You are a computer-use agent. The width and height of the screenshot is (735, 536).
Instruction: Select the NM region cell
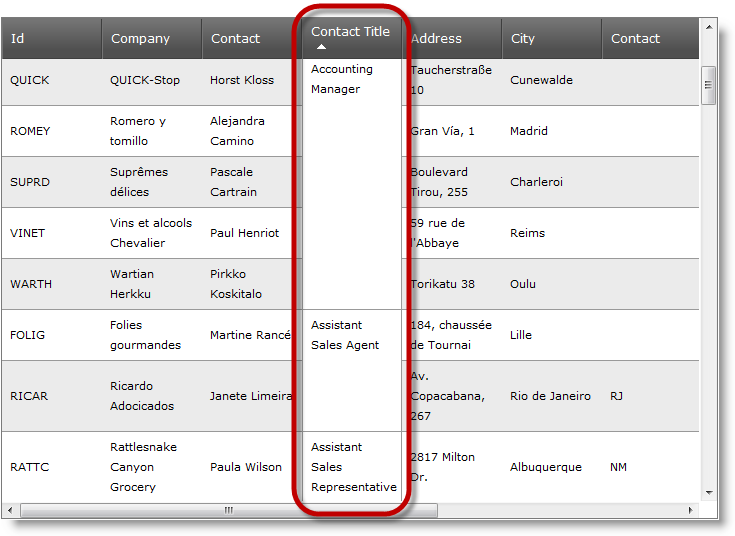[650, 467]
